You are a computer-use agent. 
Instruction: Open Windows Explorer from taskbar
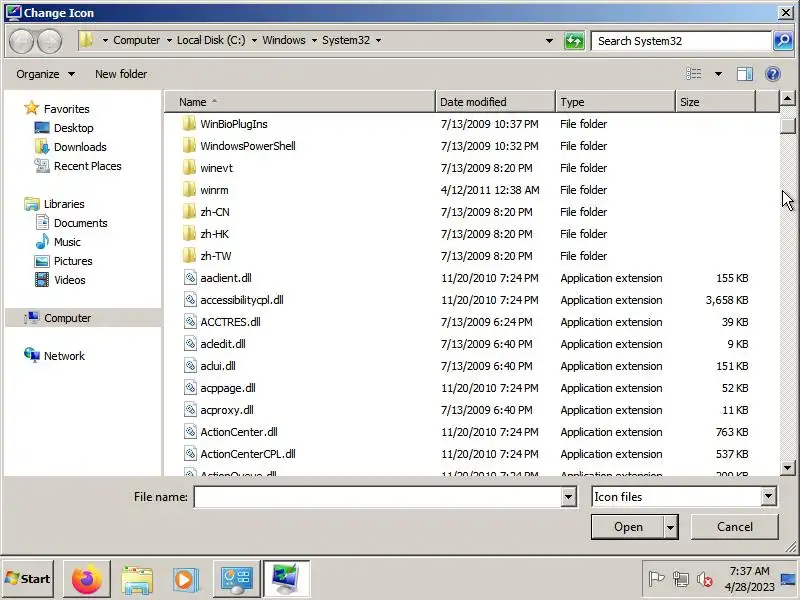click(137, 579)
